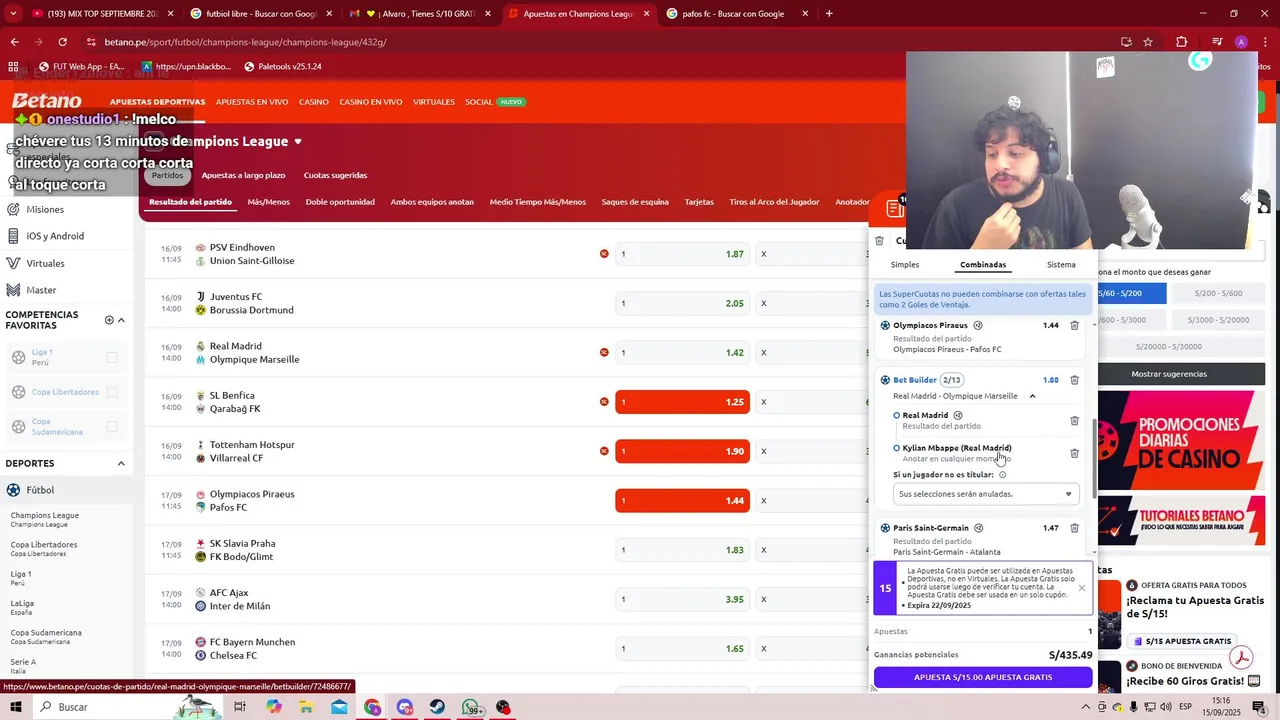Viewport: 1280px width, 720px height.
Task: Open Master in the sidebar
Action: [41, 290]
